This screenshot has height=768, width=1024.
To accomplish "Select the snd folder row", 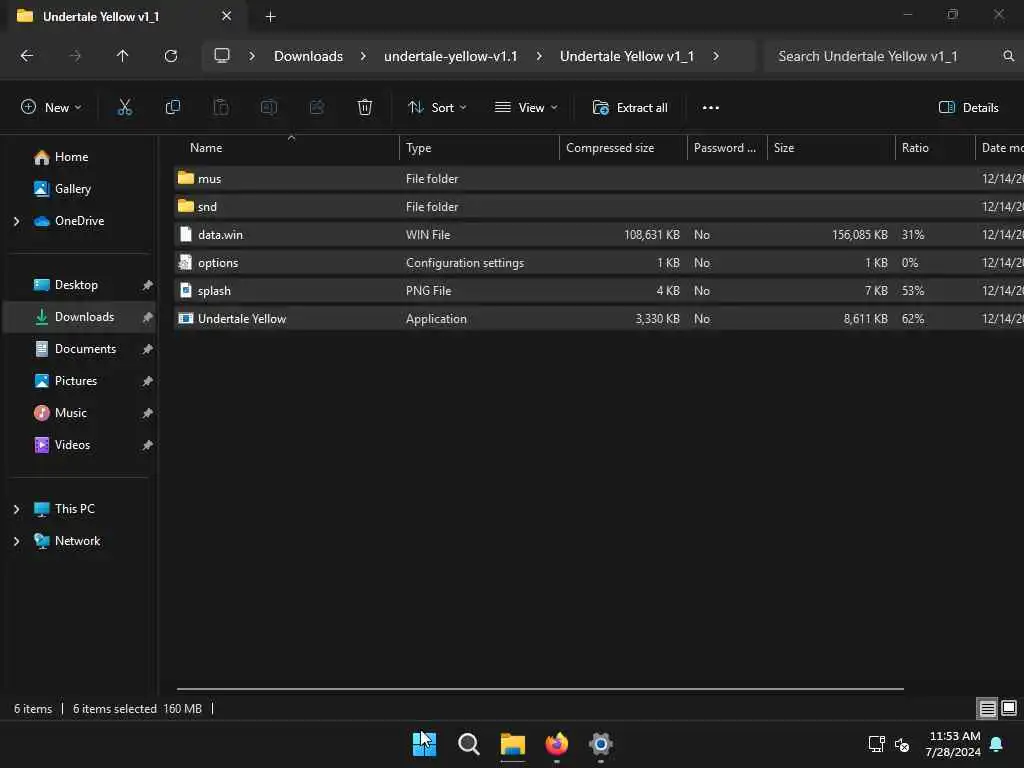I will click(x=599, y=206).
